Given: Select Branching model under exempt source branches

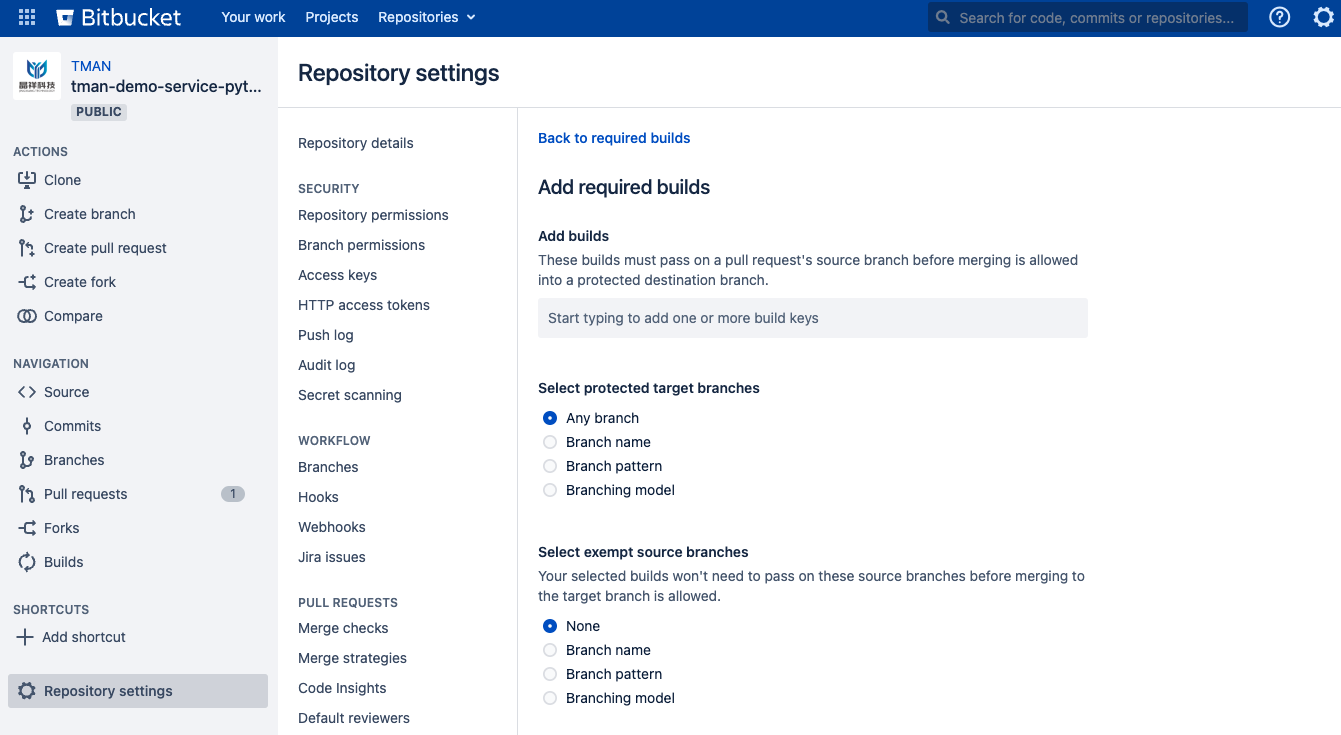Looking at the screenshot, I should [x=550, y=698].
